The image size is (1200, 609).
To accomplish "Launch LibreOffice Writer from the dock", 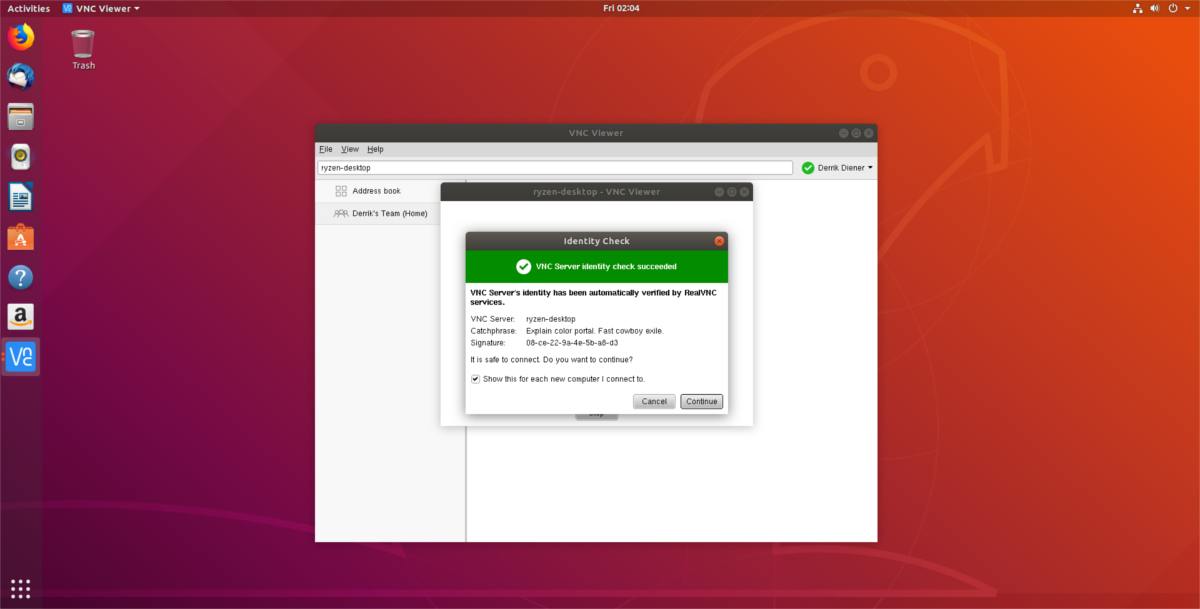I will [21, 197].
